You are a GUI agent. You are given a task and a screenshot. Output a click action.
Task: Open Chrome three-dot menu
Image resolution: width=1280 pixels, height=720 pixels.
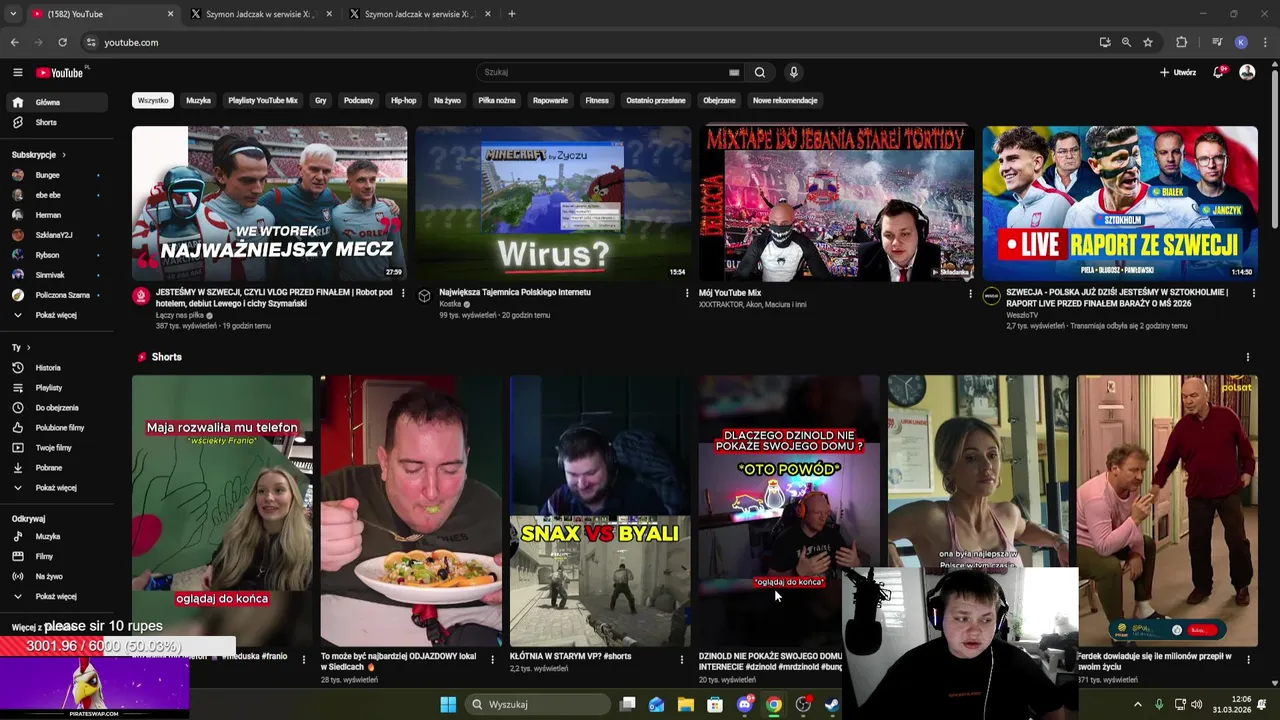click(x=1265, y=42)
